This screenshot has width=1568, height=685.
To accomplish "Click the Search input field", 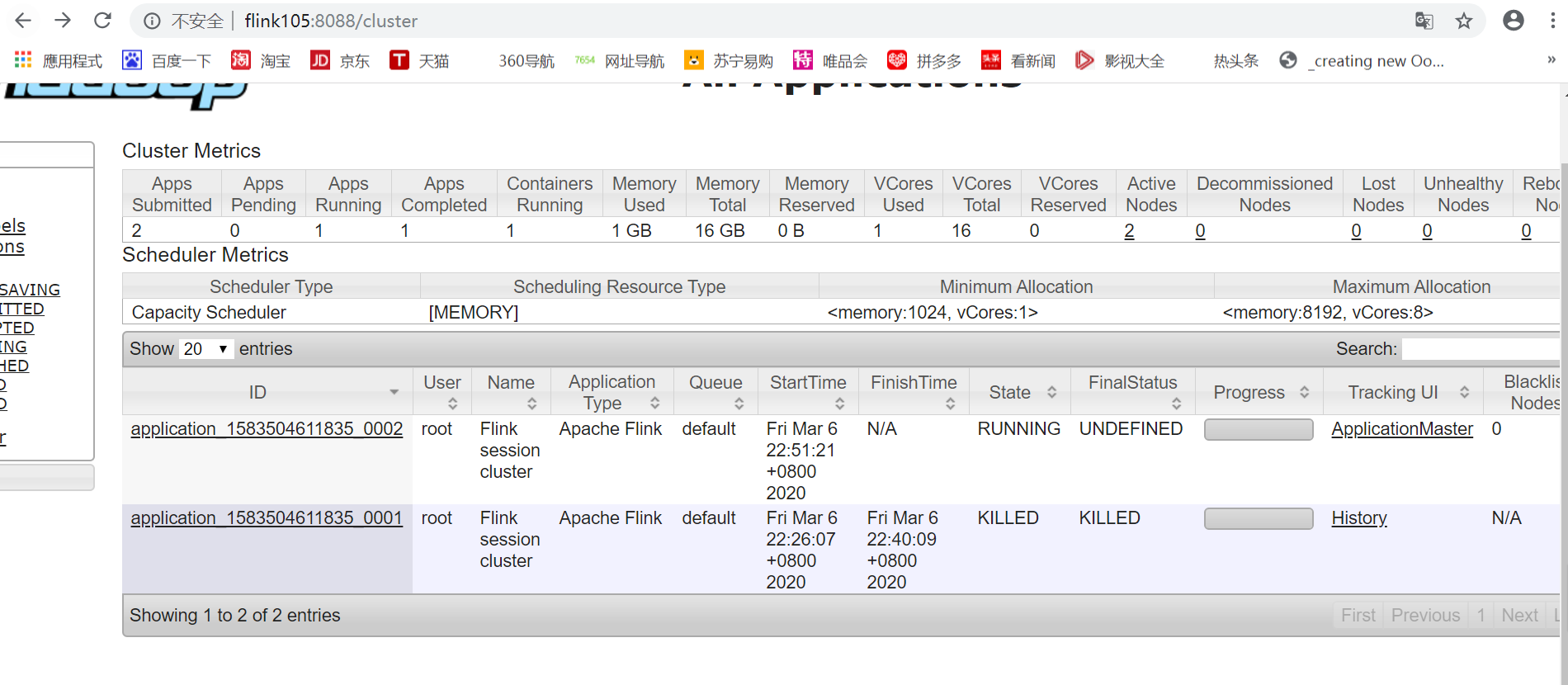I will coord(1481,349).
